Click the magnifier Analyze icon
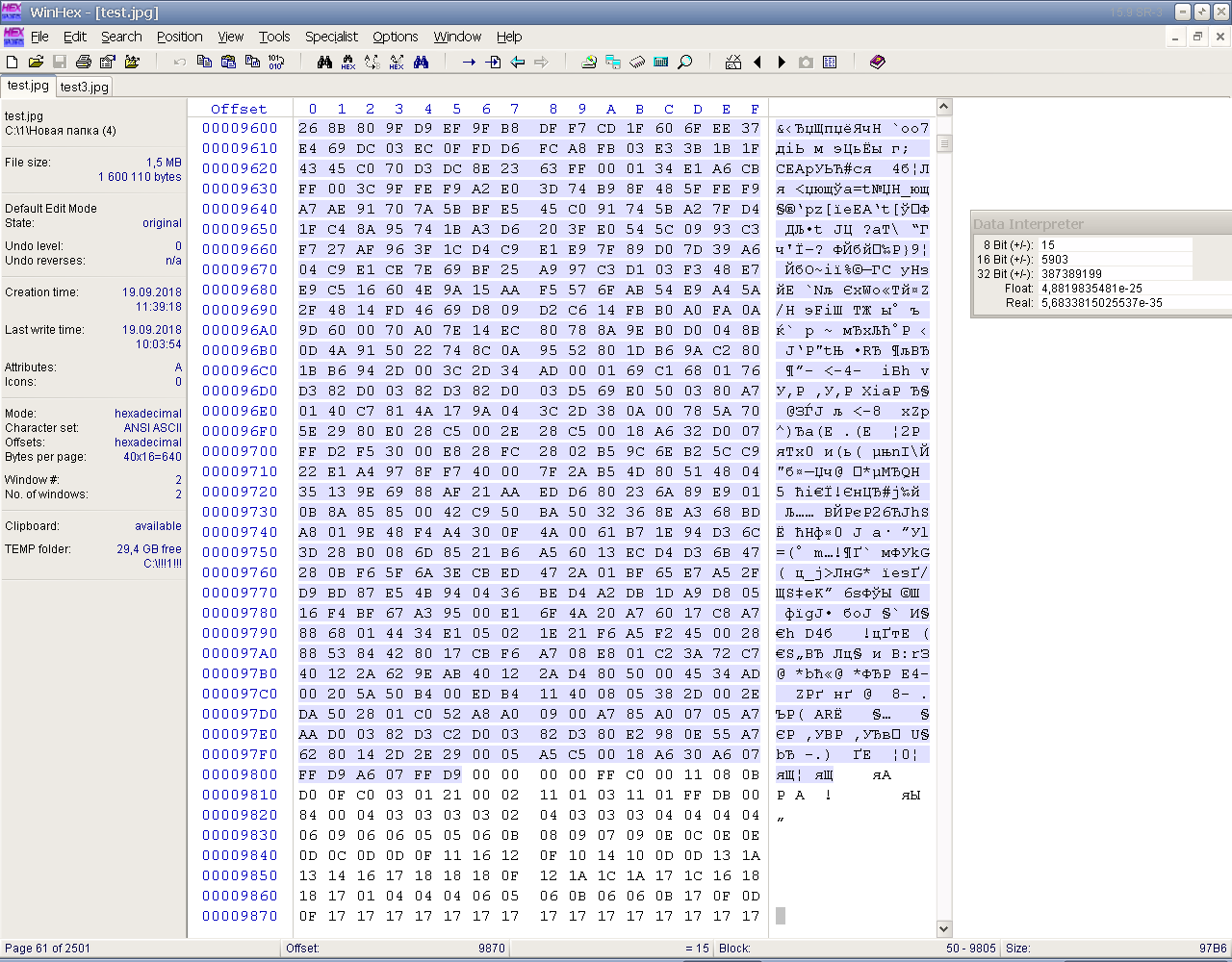The width and height of the screenshot is (1232, 962). [x=685, y=62]
